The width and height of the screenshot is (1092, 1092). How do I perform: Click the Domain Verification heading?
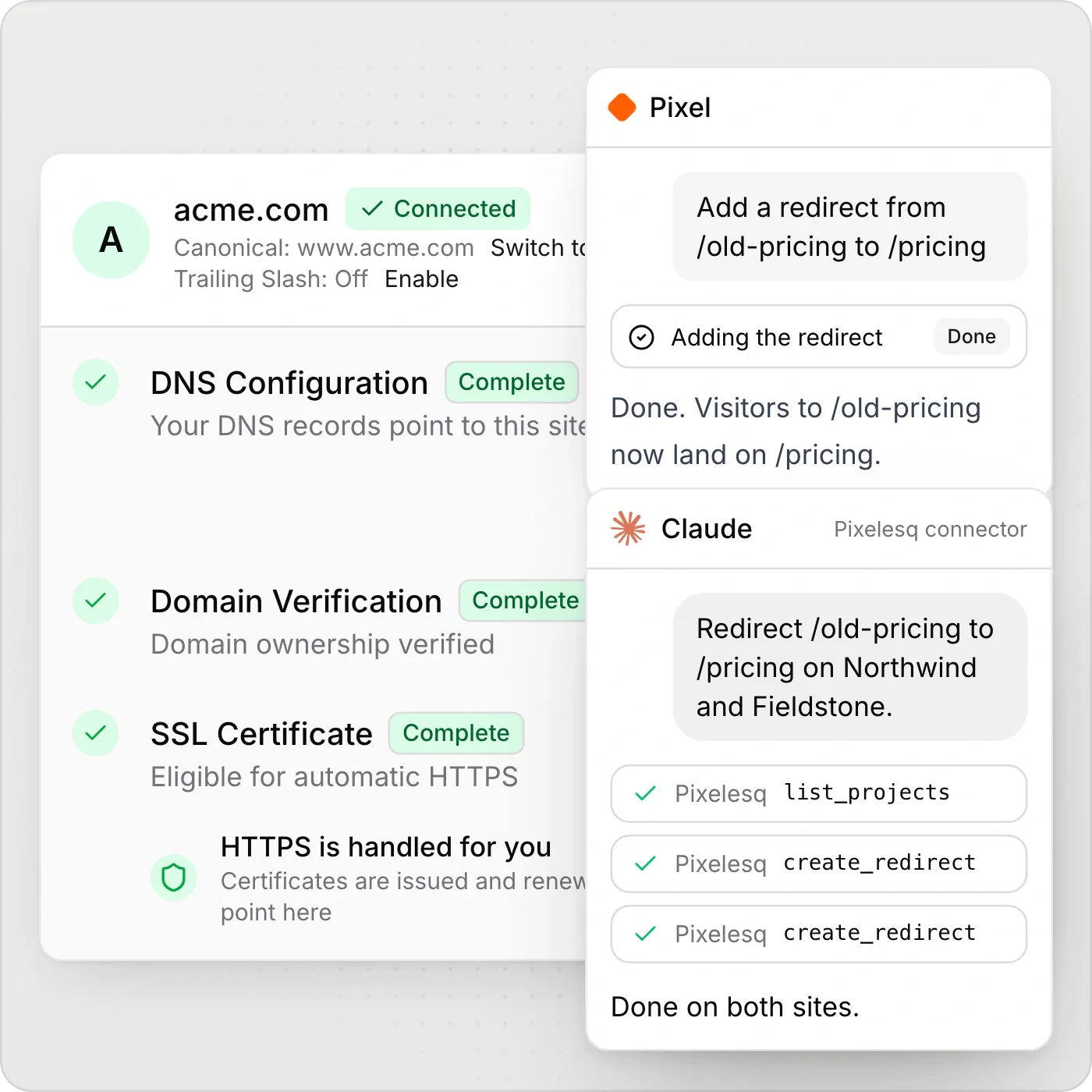pos(296,601)
